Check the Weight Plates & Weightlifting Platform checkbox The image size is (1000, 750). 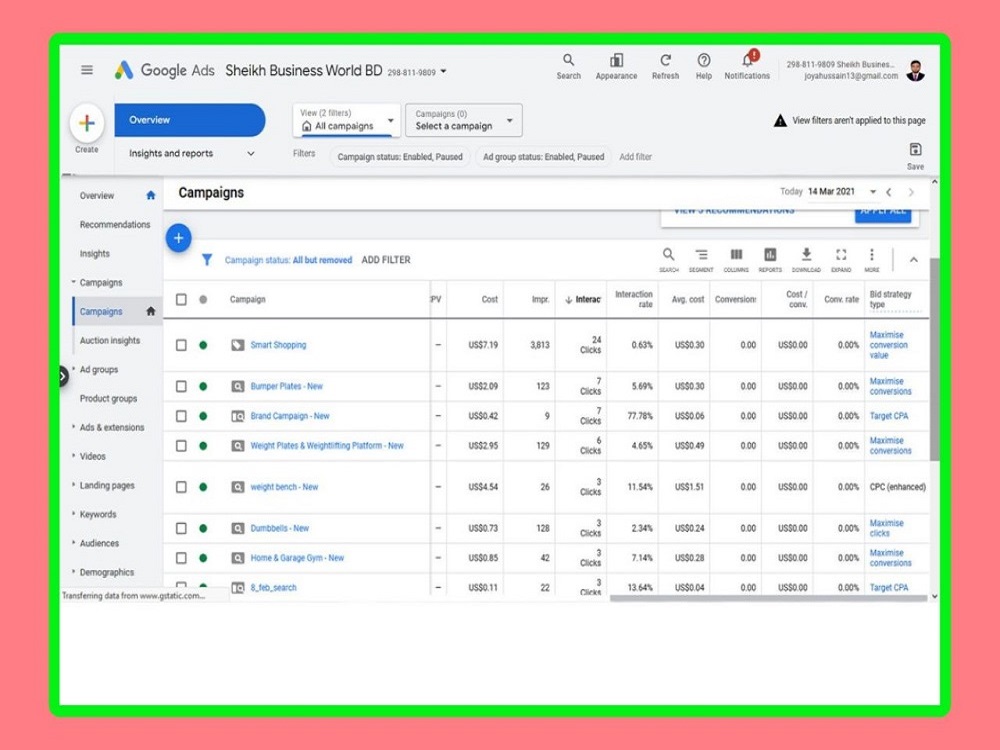[x=181, y=446]
